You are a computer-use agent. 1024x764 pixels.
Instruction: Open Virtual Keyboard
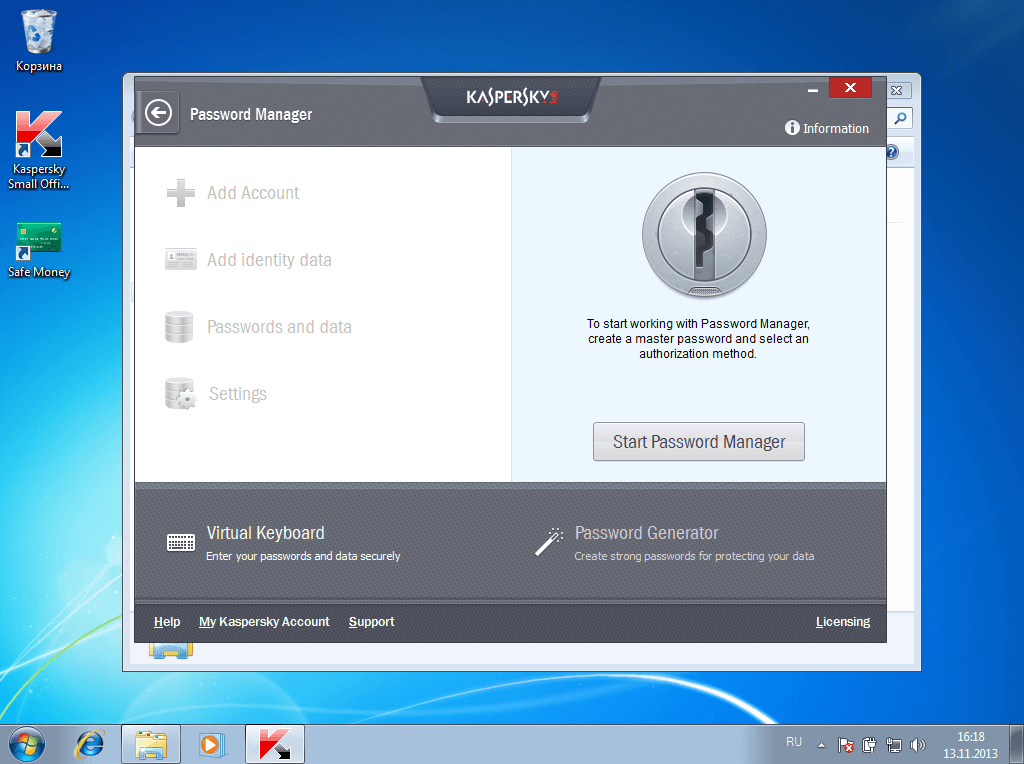click(265, 533)
